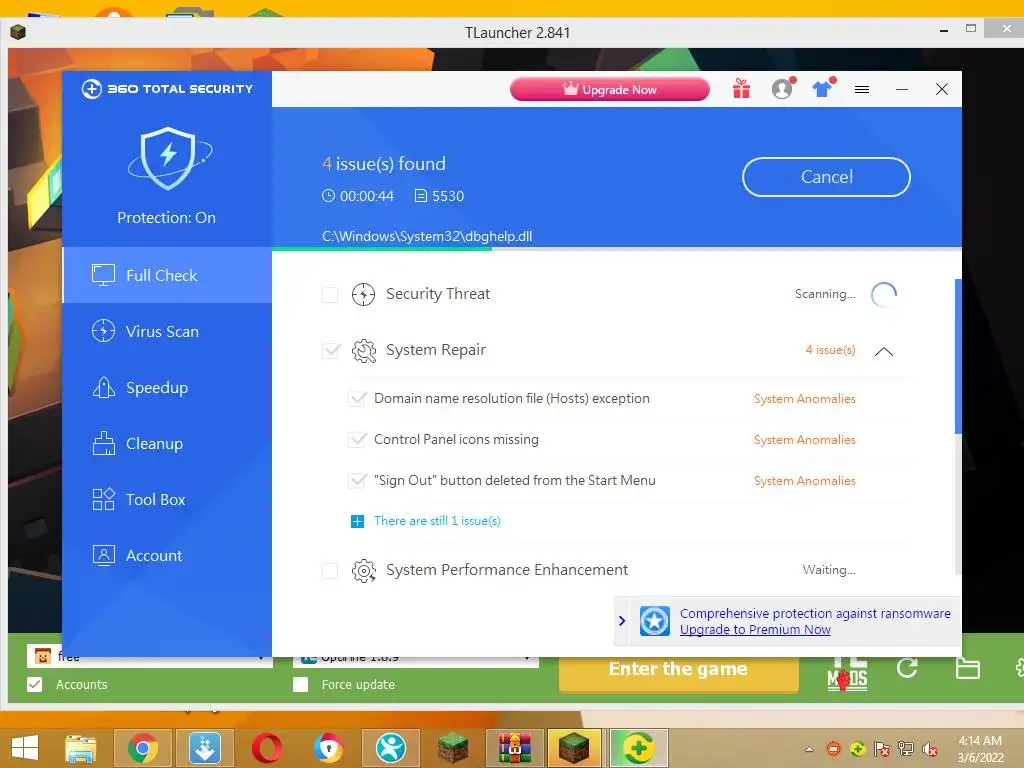Open WinRAR from the taskbar

point(515,748)
